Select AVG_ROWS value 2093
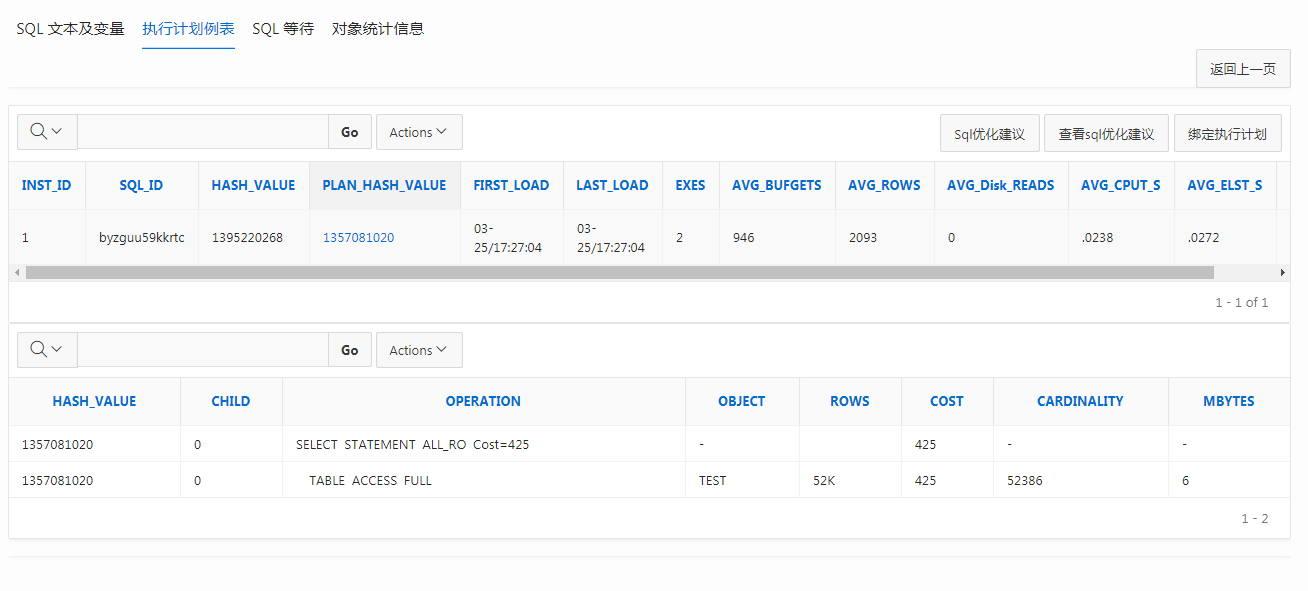The height and width of the screenshot is (591, 1308). coord(863,238)
